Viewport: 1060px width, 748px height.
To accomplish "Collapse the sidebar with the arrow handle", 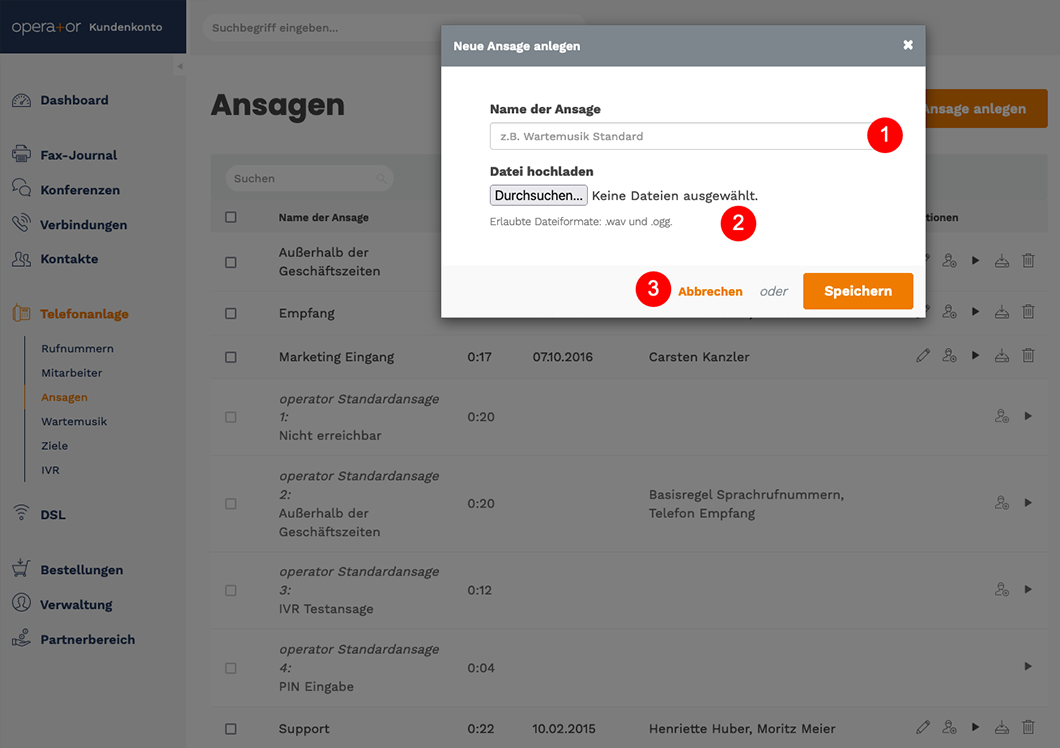I will 180,66.
